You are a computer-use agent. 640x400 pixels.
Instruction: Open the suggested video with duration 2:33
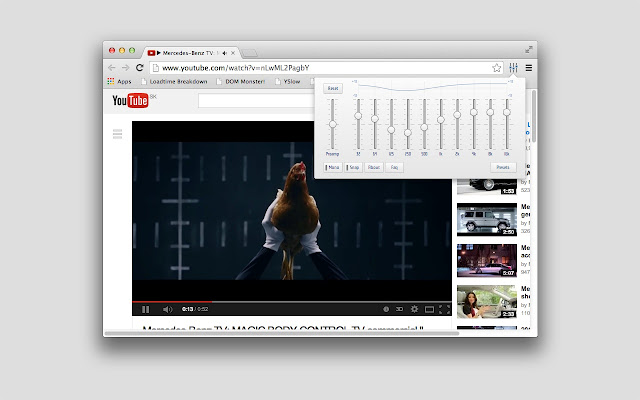[x=487, y=302]
